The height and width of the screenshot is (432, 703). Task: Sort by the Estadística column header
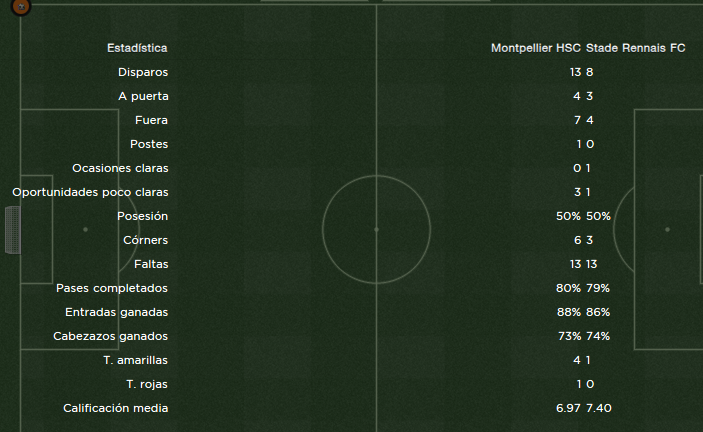point(137,48)
